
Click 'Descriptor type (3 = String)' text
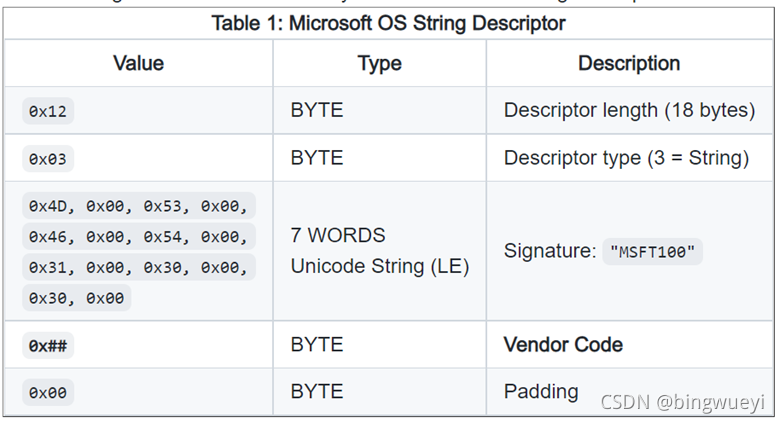coord(626,158)
